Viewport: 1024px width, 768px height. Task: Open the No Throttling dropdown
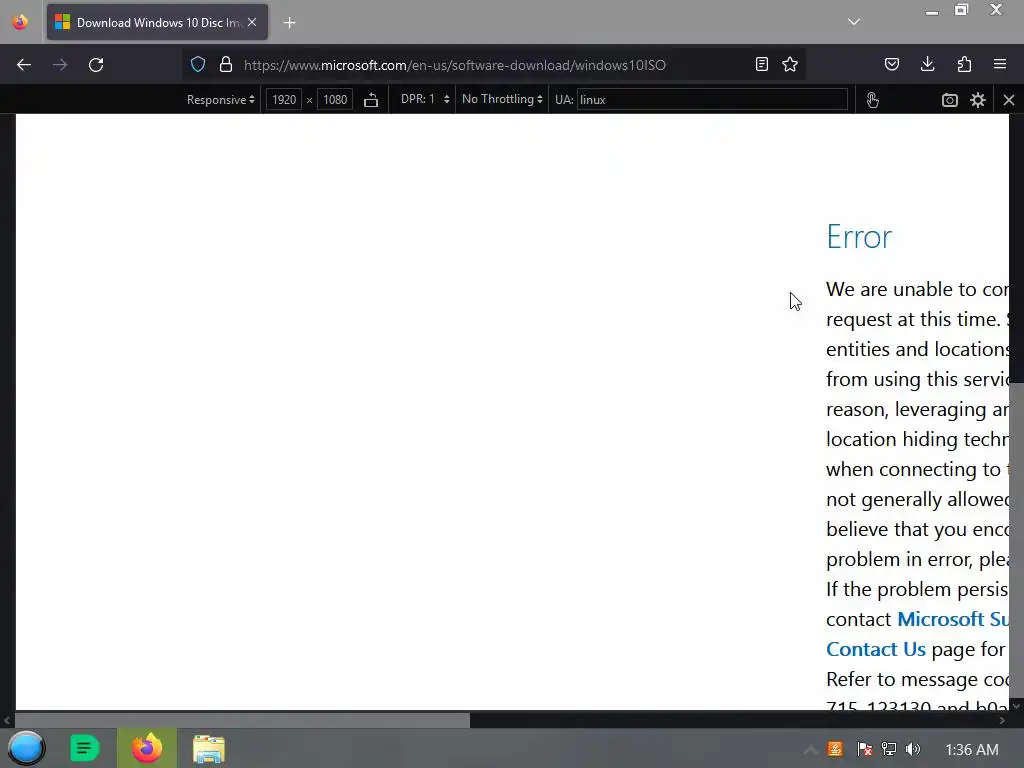tap(502, 99)
